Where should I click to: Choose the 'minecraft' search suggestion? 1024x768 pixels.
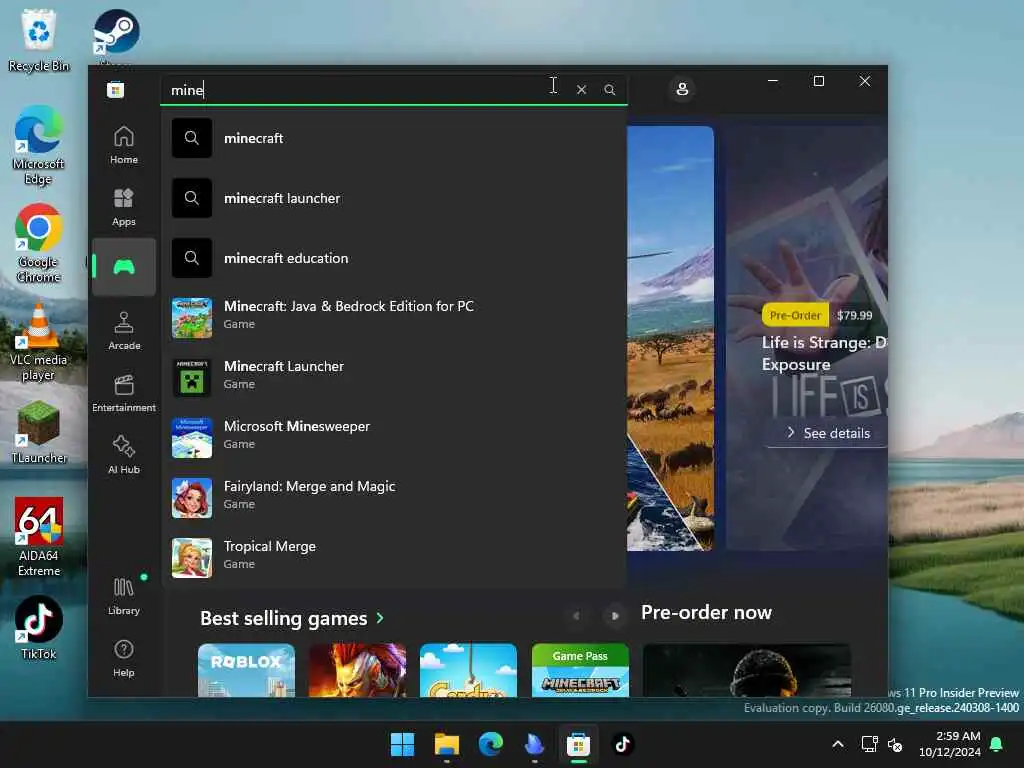[x=394, y=138]
